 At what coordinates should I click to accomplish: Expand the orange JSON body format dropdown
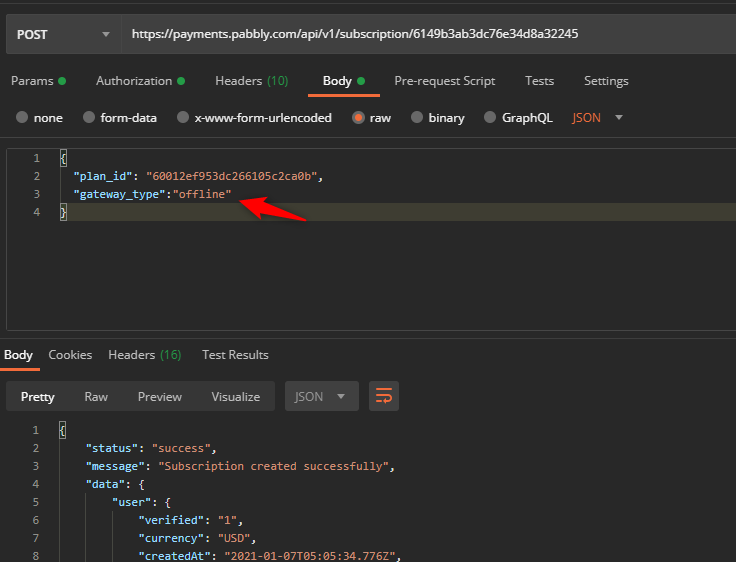point(597,117)
